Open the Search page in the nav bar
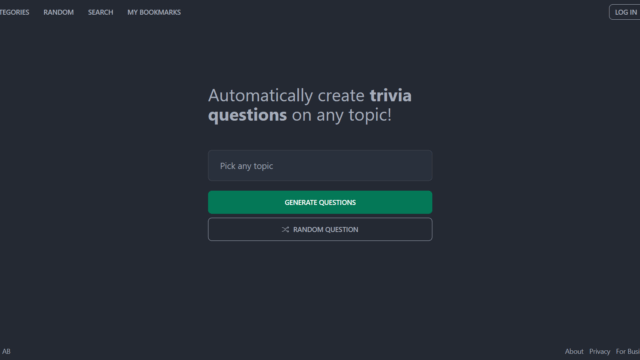 (100, 12)
